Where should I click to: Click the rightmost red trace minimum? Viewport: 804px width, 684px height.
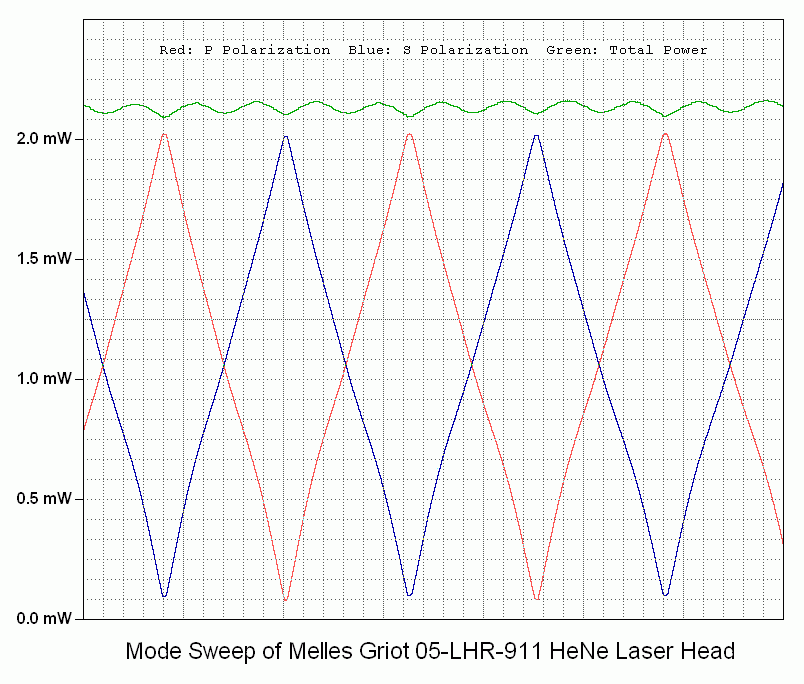pos(537,599)
